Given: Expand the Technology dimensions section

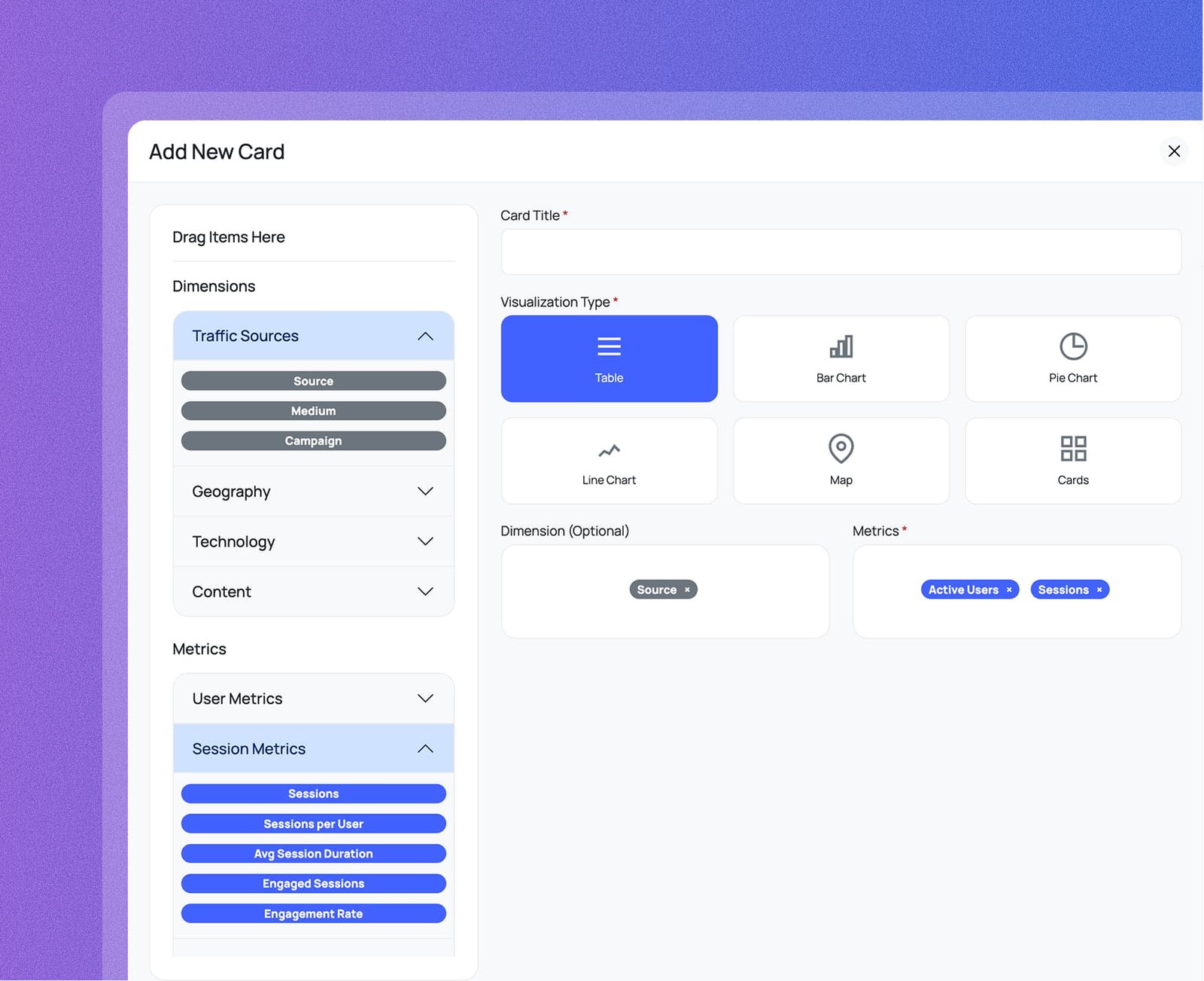Looking at the screenshot, I should (x=426, y=541).
